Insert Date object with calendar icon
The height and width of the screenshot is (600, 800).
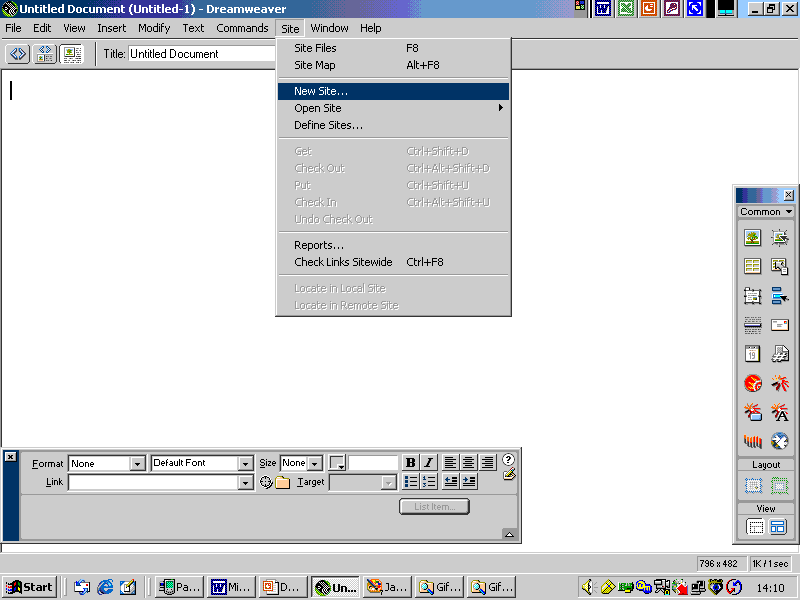(753, 354)
